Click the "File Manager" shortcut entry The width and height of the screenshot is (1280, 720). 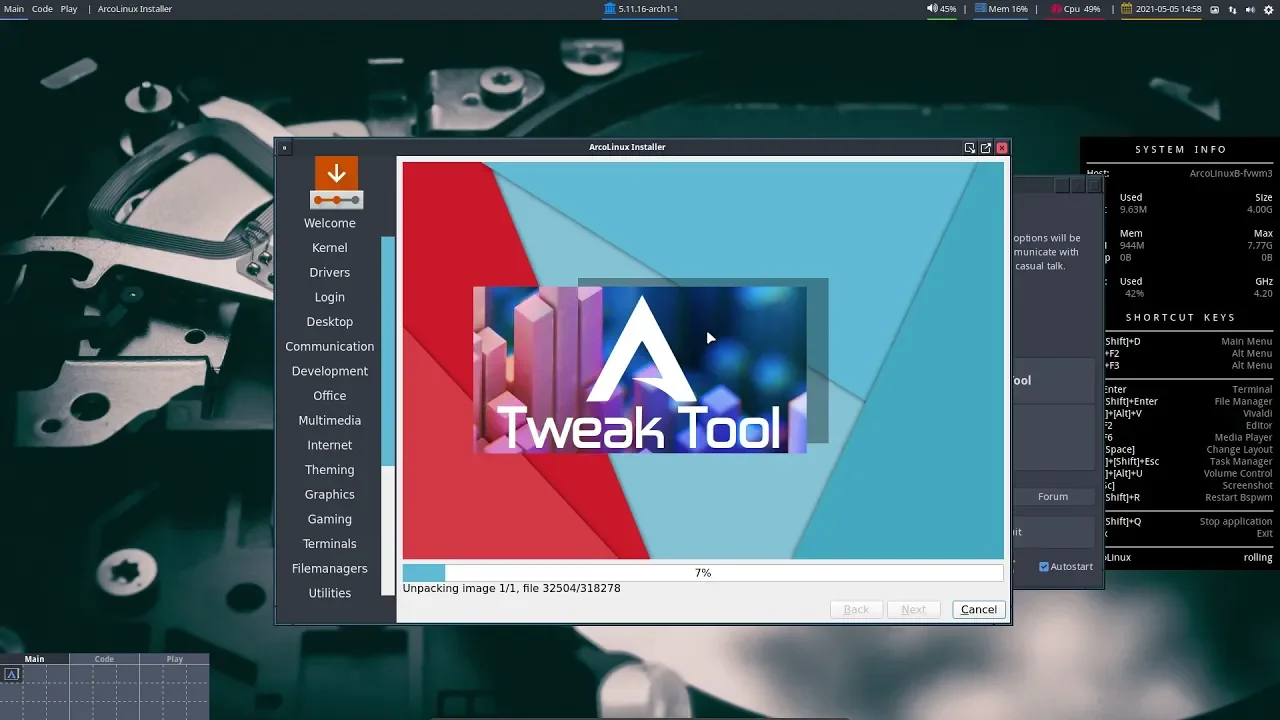(x=1243, y=401)
